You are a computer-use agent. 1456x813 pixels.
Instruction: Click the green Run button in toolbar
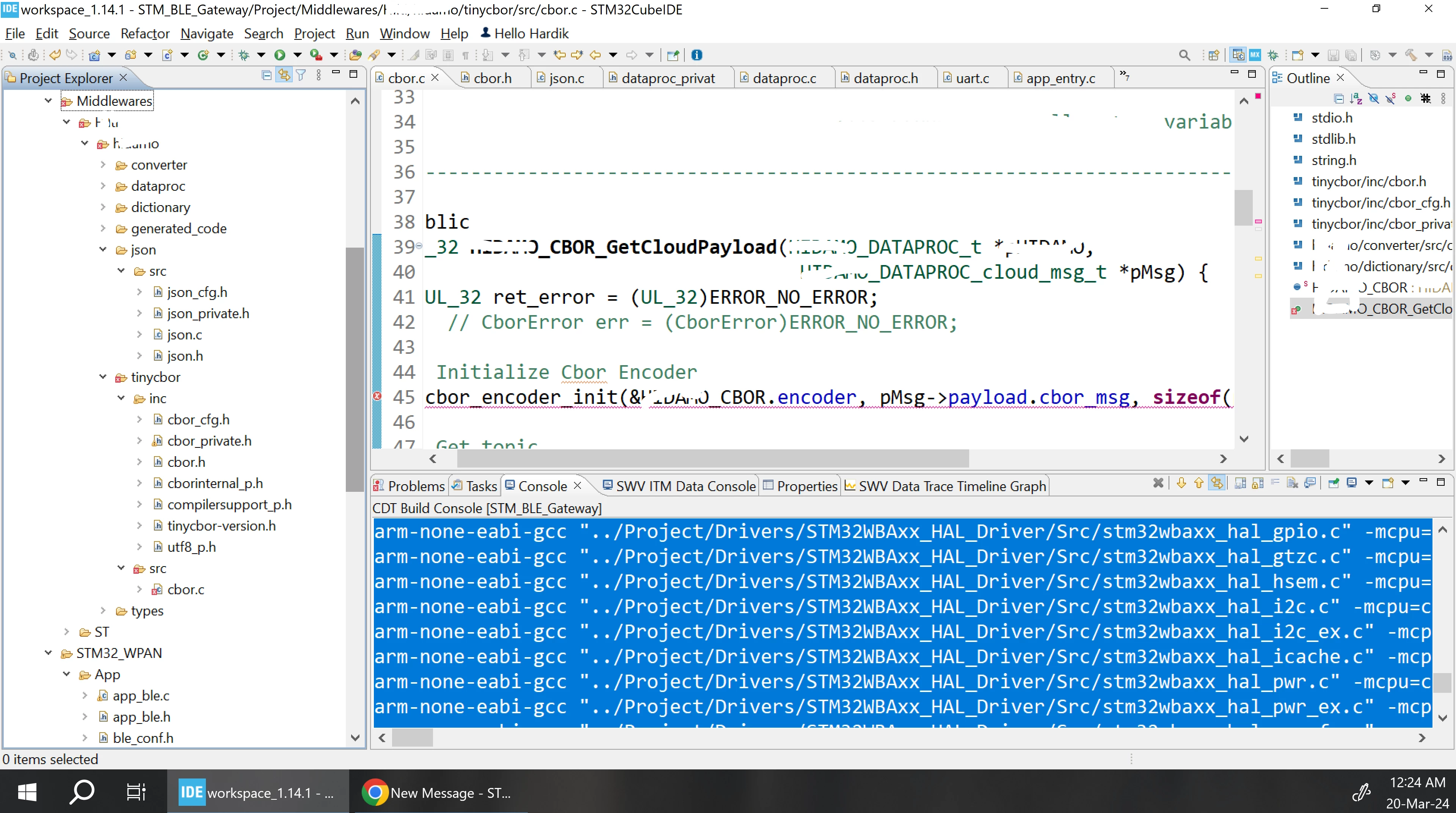click(280, 55)
